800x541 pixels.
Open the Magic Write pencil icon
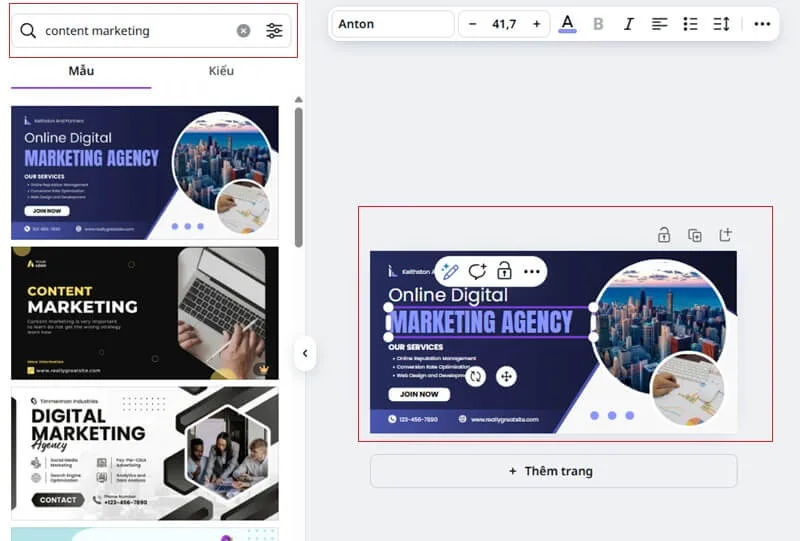pos(450,272)
